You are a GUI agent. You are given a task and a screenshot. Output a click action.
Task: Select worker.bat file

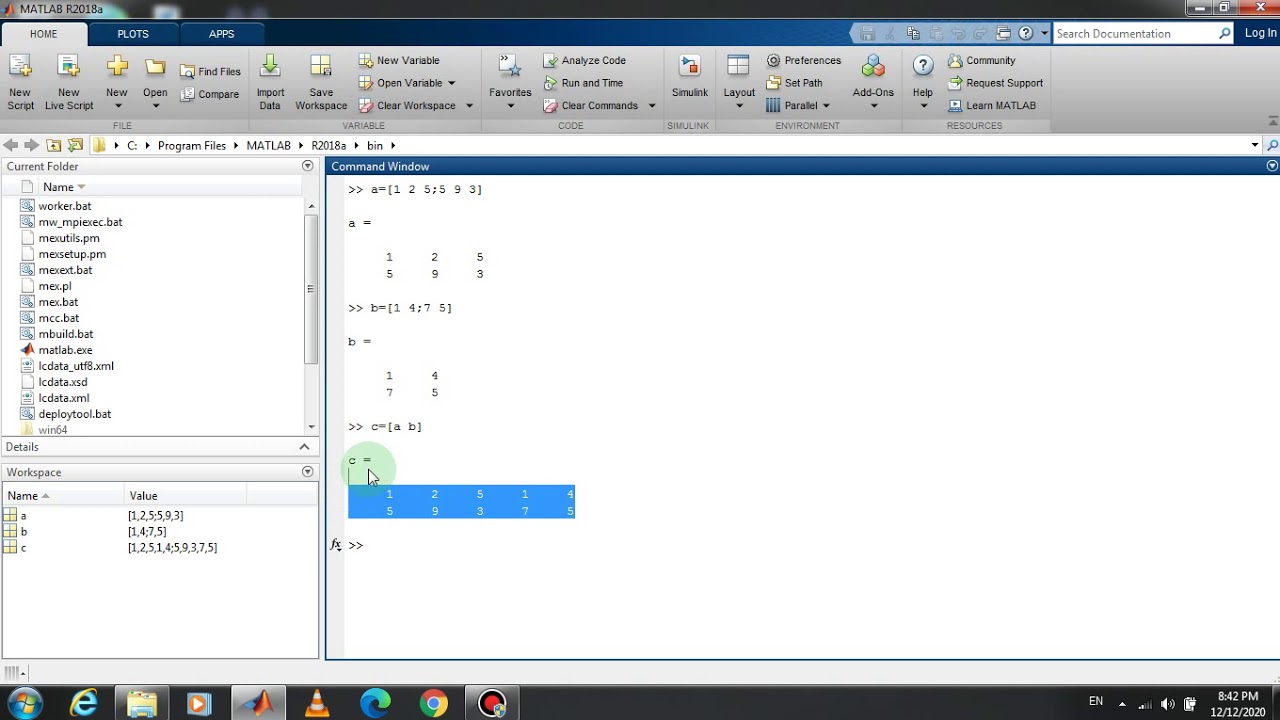pyautogui.click(x=64, y=206)
